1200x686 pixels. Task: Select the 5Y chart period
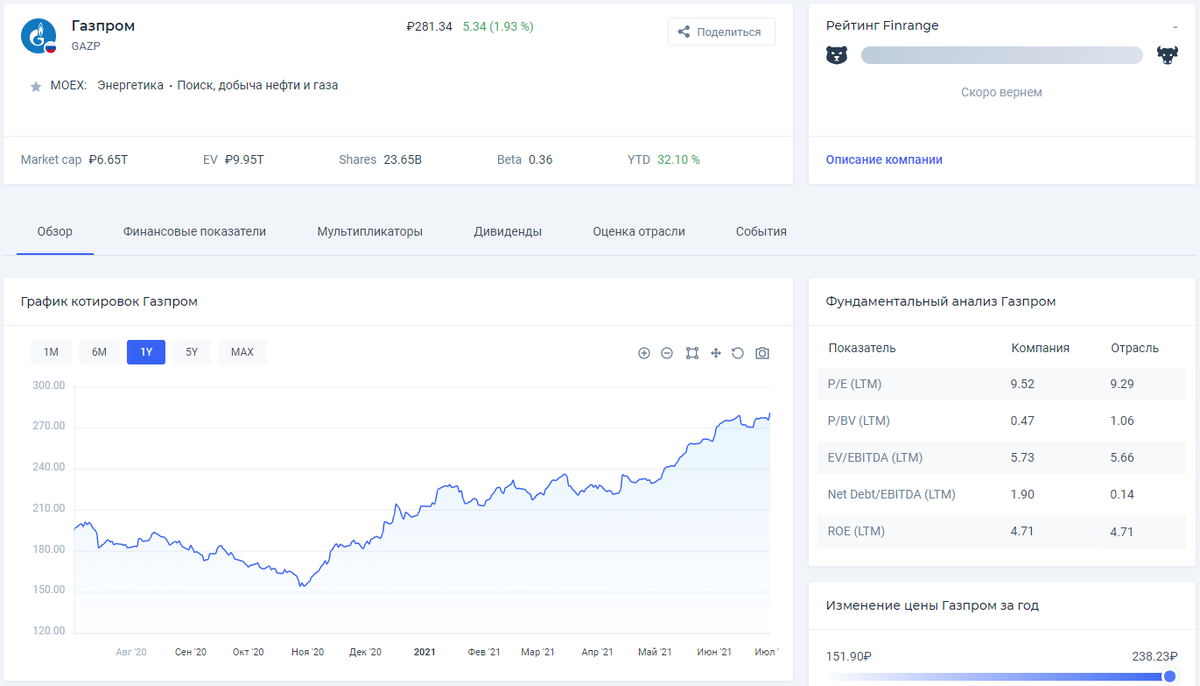point(192,352)
